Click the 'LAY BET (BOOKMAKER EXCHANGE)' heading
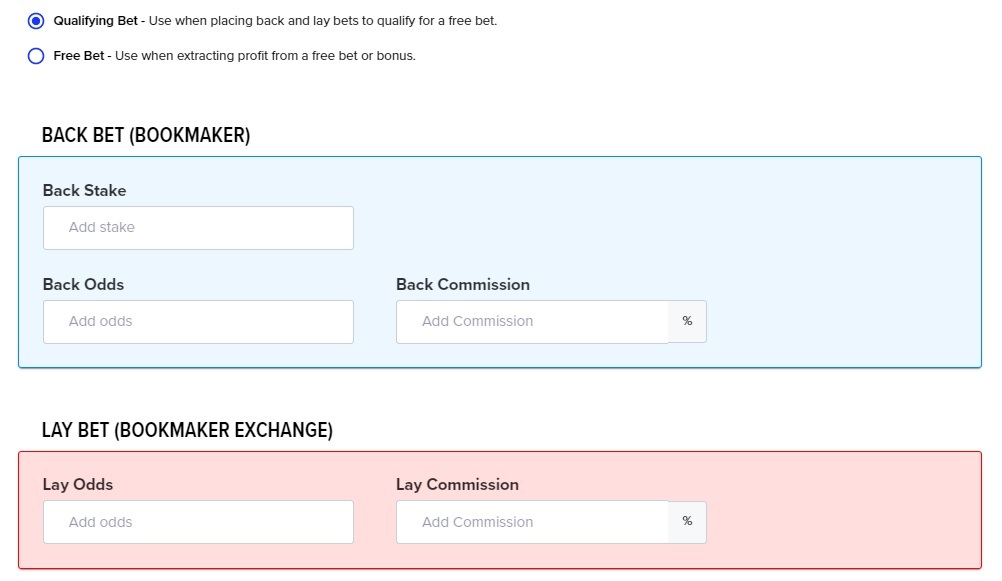The height and width of the screenshot is (581, 1002). [187, 430]
